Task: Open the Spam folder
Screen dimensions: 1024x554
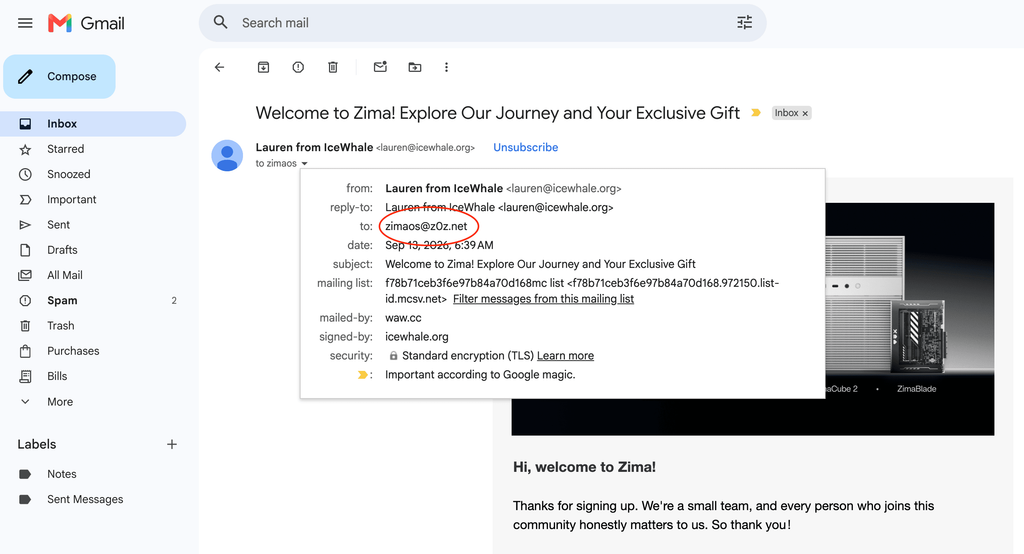Action: click(93, 301)
